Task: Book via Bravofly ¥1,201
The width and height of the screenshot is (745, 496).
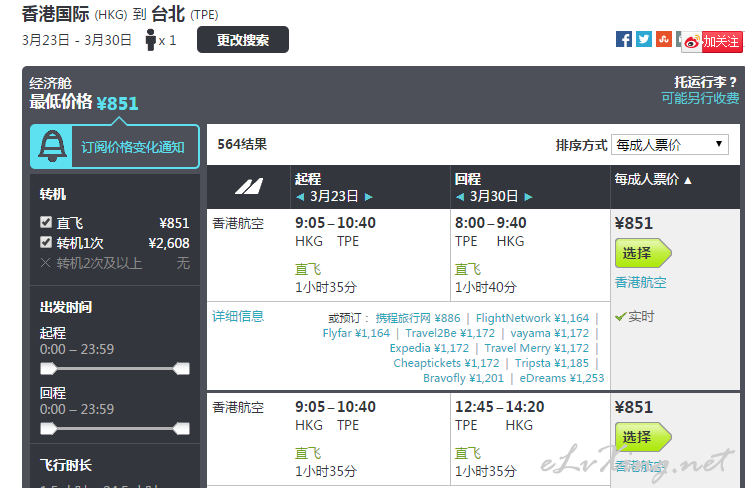Action: (463, 378)
